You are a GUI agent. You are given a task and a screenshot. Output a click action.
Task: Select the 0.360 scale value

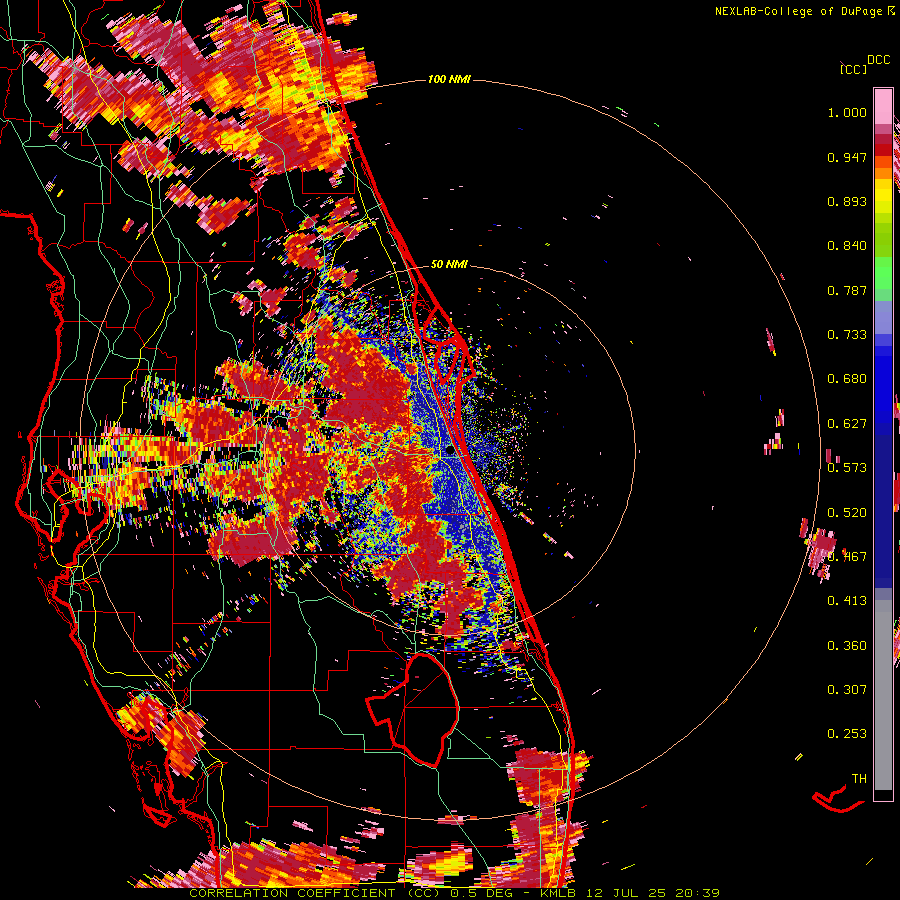tap(847, 645)
